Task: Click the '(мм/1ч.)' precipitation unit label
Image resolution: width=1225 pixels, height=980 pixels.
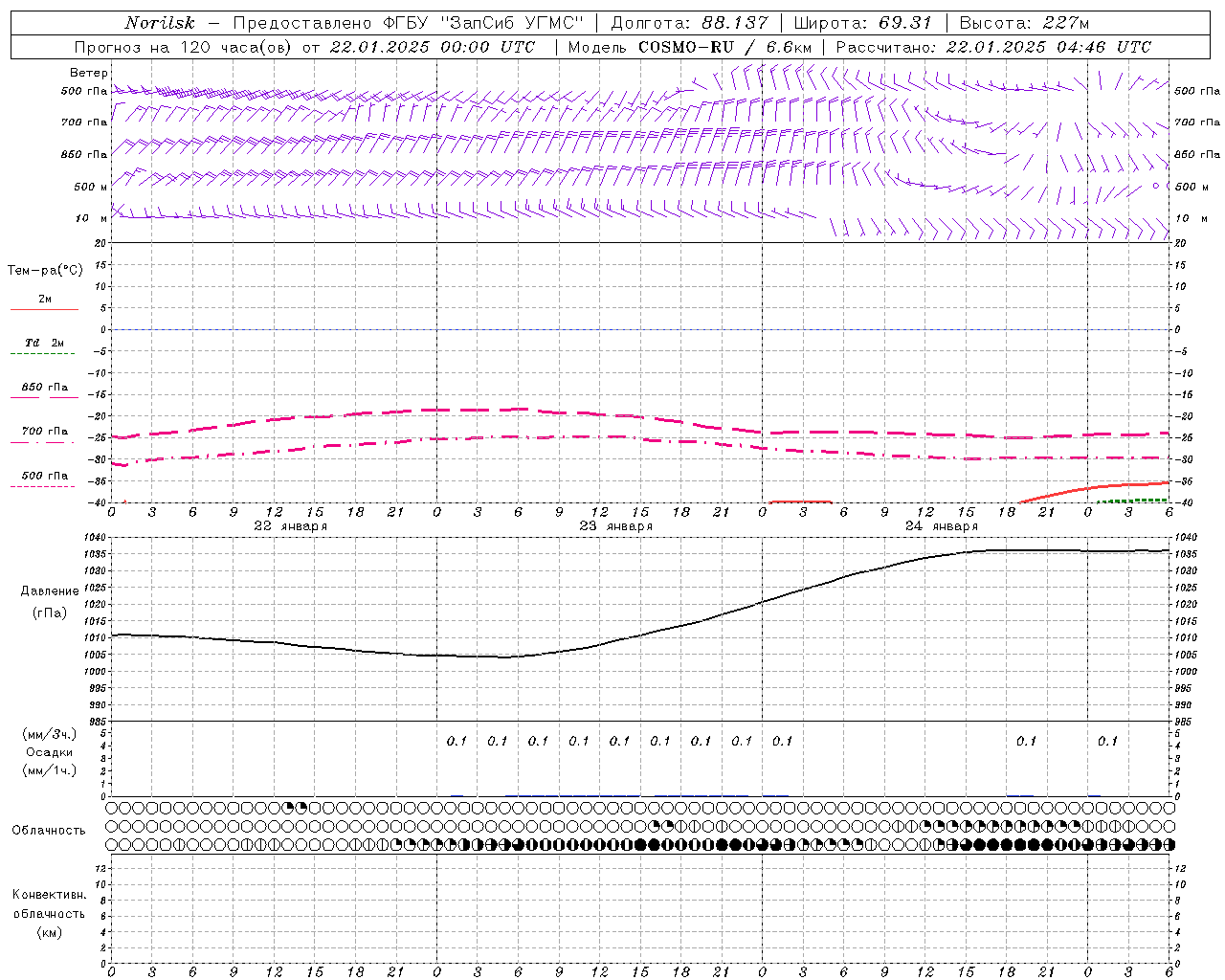Action: pyautogui.click(x=50, y=769)
